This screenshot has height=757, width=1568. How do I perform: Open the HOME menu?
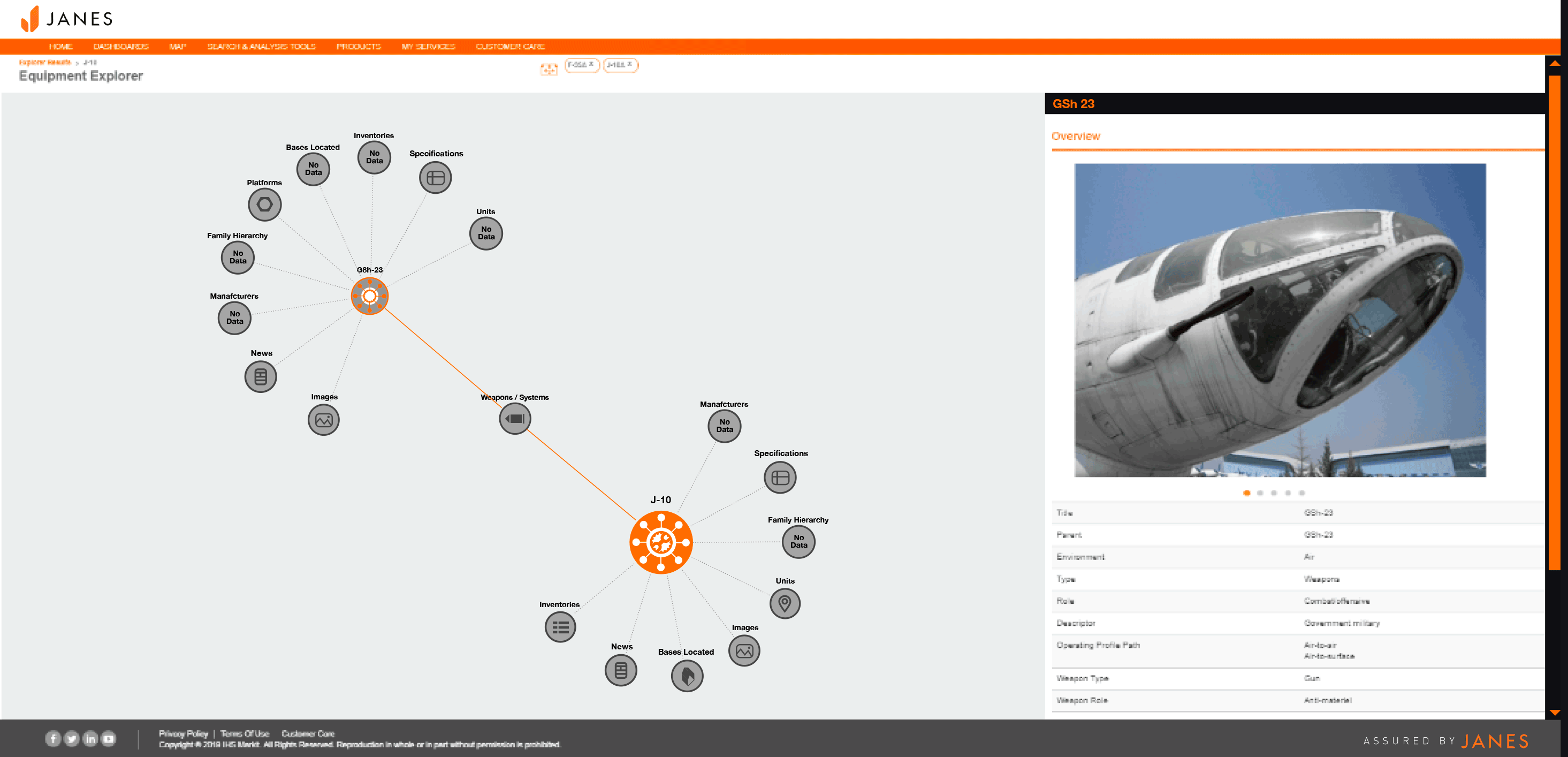click(61, 47)
